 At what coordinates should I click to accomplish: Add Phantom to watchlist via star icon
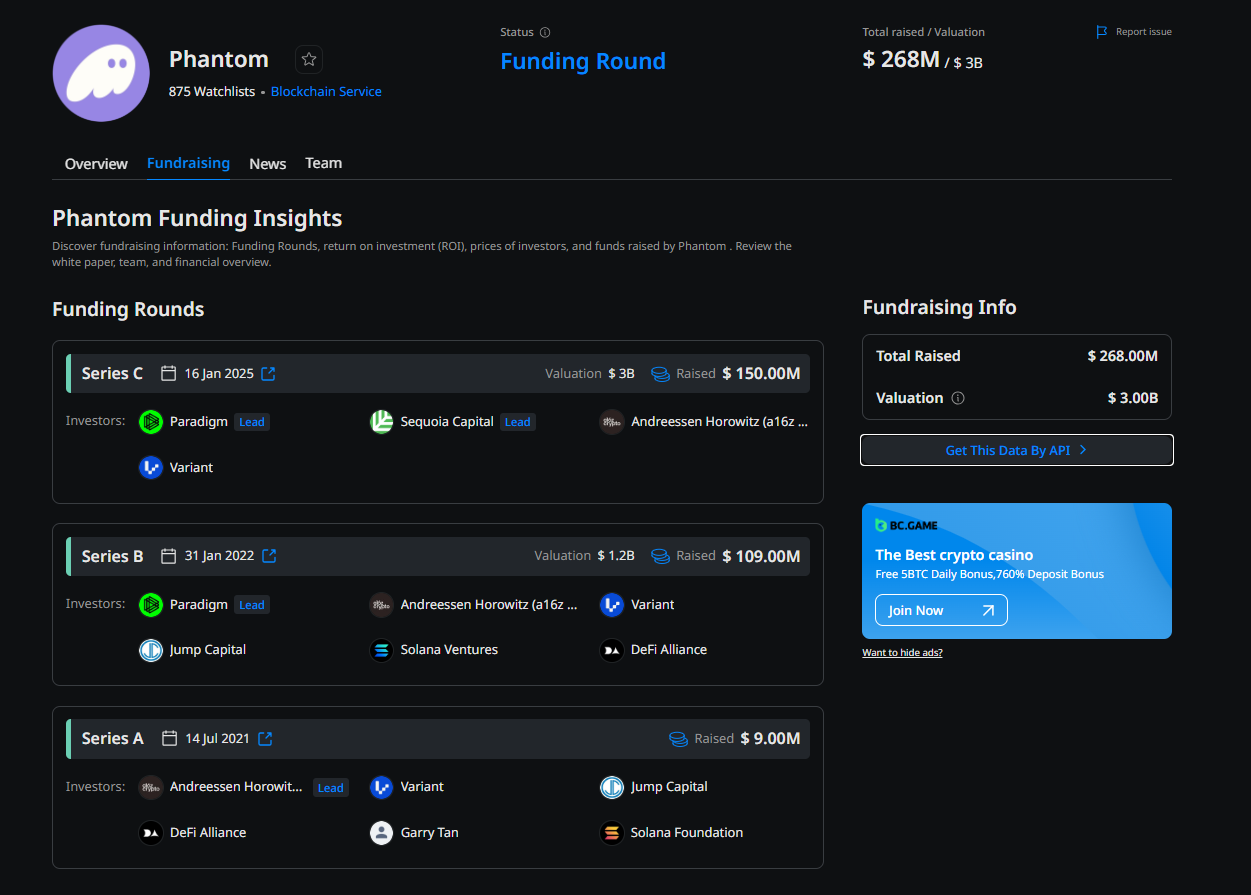(x=308, y=59)
